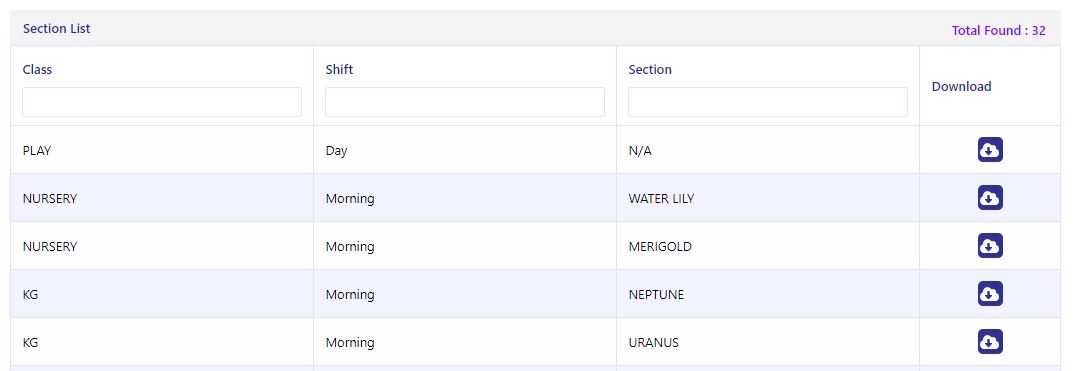Select the Section column header label
This screenshot has height=371, width=1073.
point(650,69)
